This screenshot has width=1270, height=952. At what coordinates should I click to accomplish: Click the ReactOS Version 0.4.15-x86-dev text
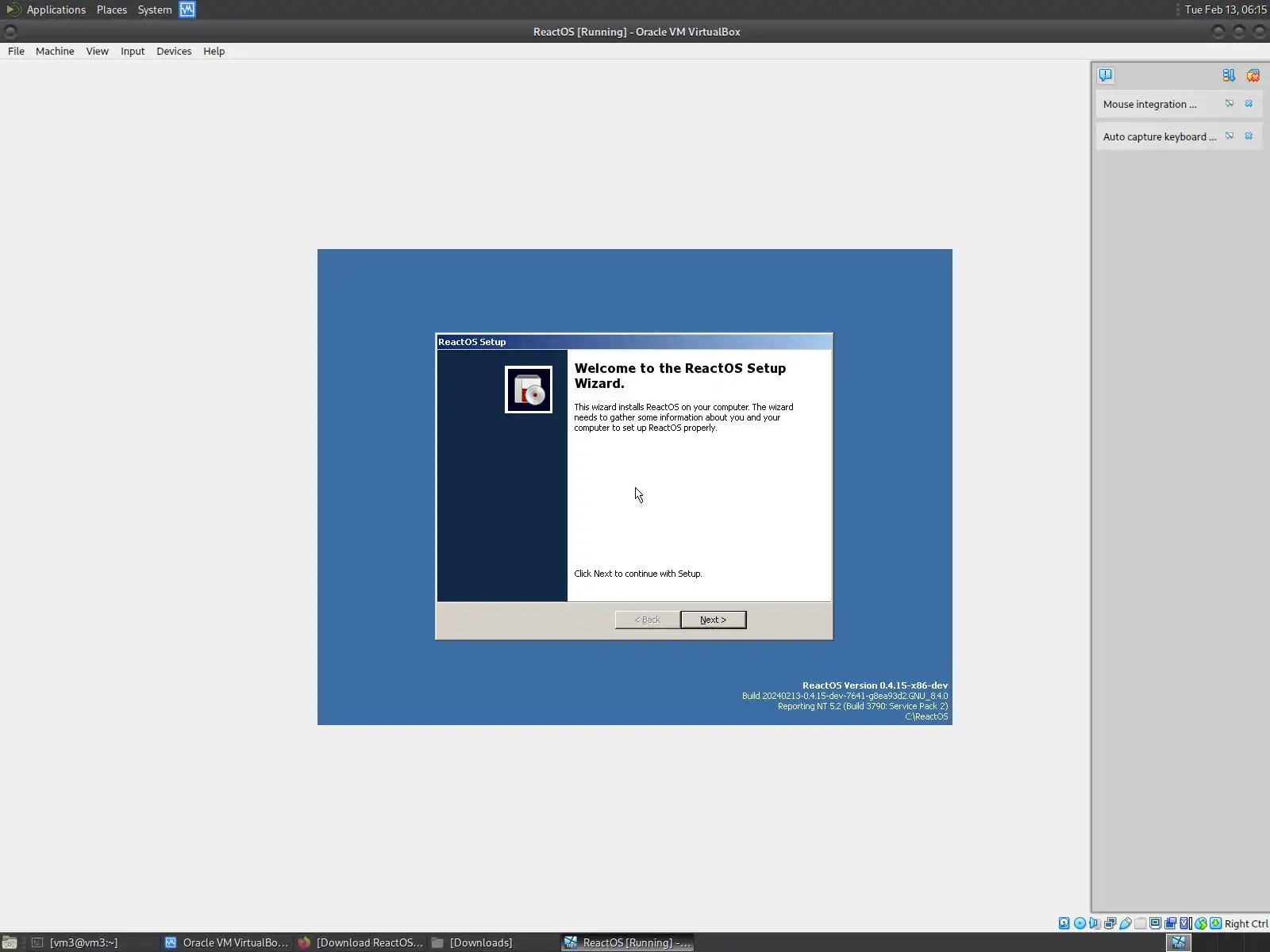(x=875, y=685)
